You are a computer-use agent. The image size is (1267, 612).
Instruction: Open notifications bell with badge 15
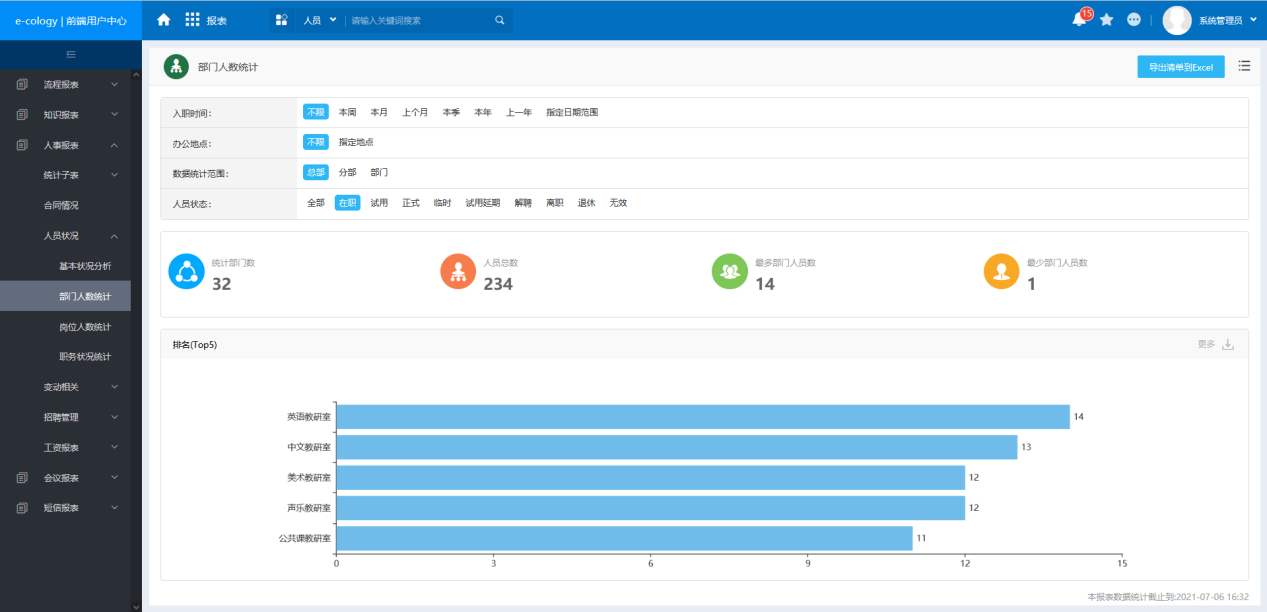1079,19
